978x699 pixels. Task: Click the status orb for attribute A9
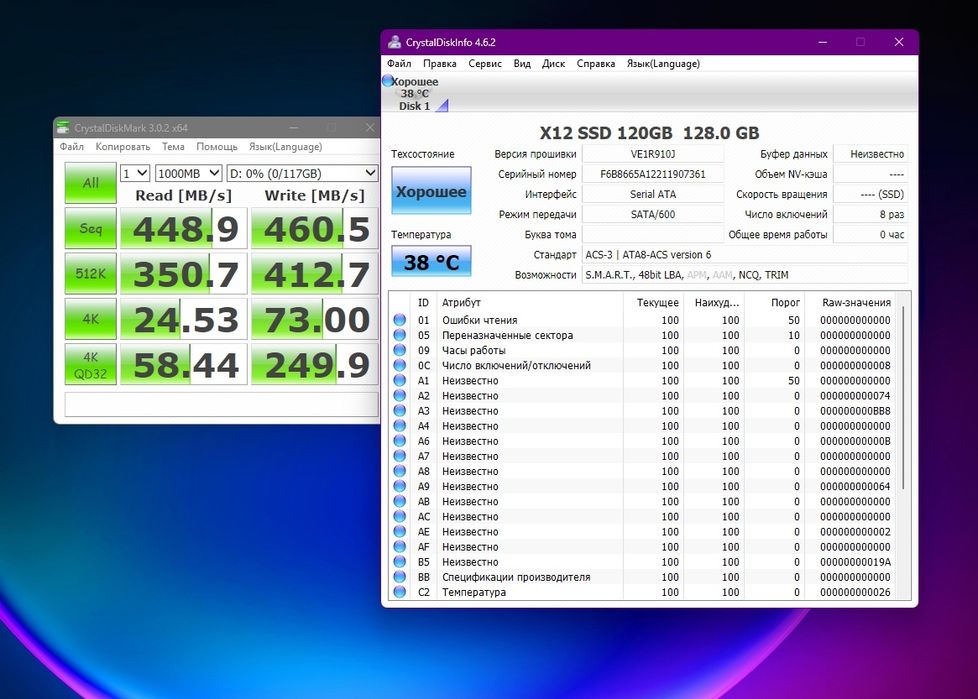click(400, 486)
